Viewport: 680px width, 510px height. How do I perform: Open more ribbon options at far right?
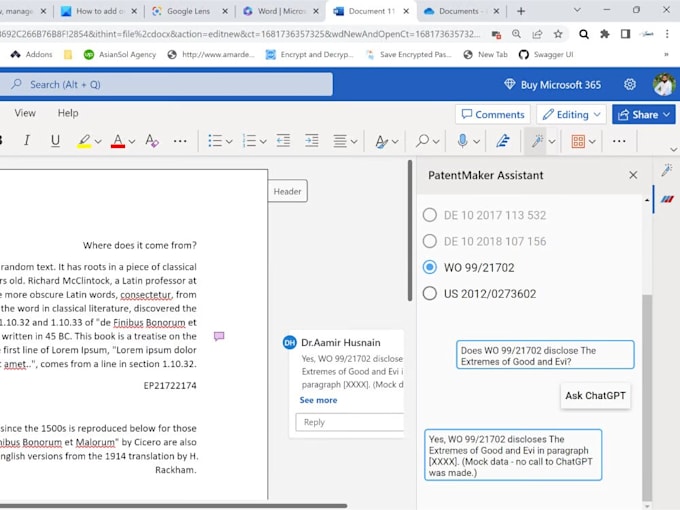[619, 141]
